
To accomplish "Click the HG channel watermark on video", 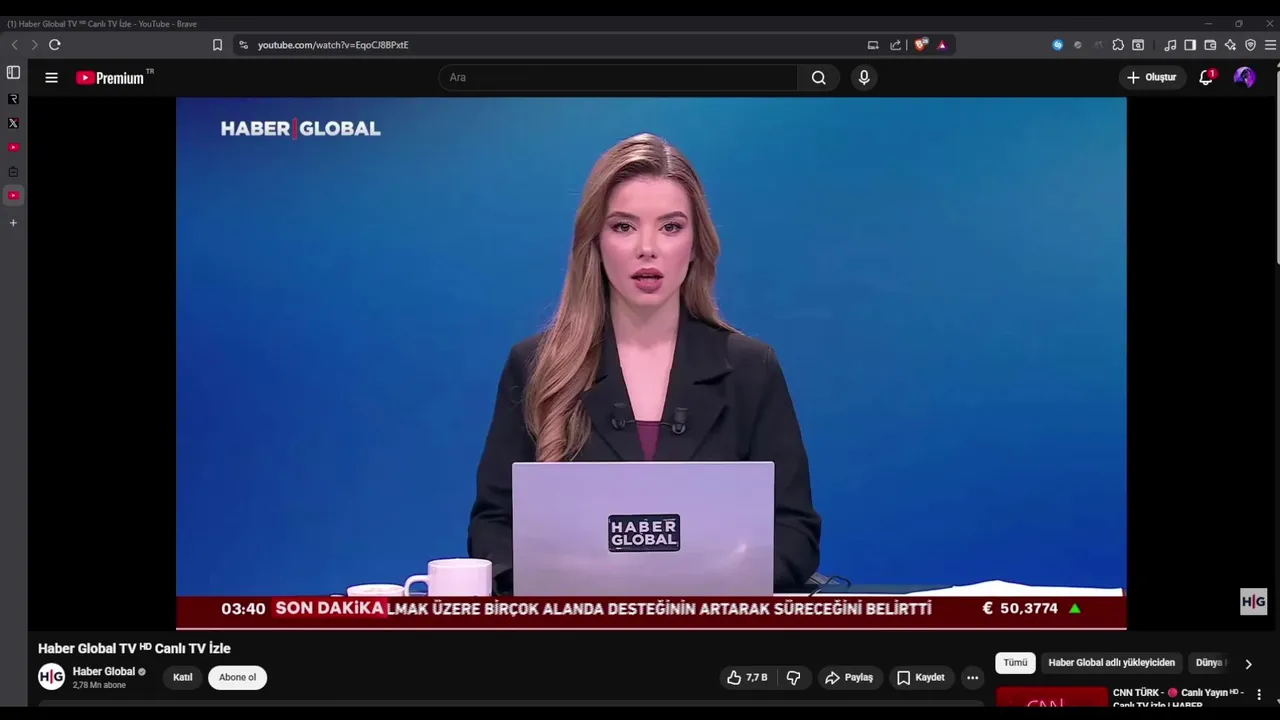I will point(1253,601).
